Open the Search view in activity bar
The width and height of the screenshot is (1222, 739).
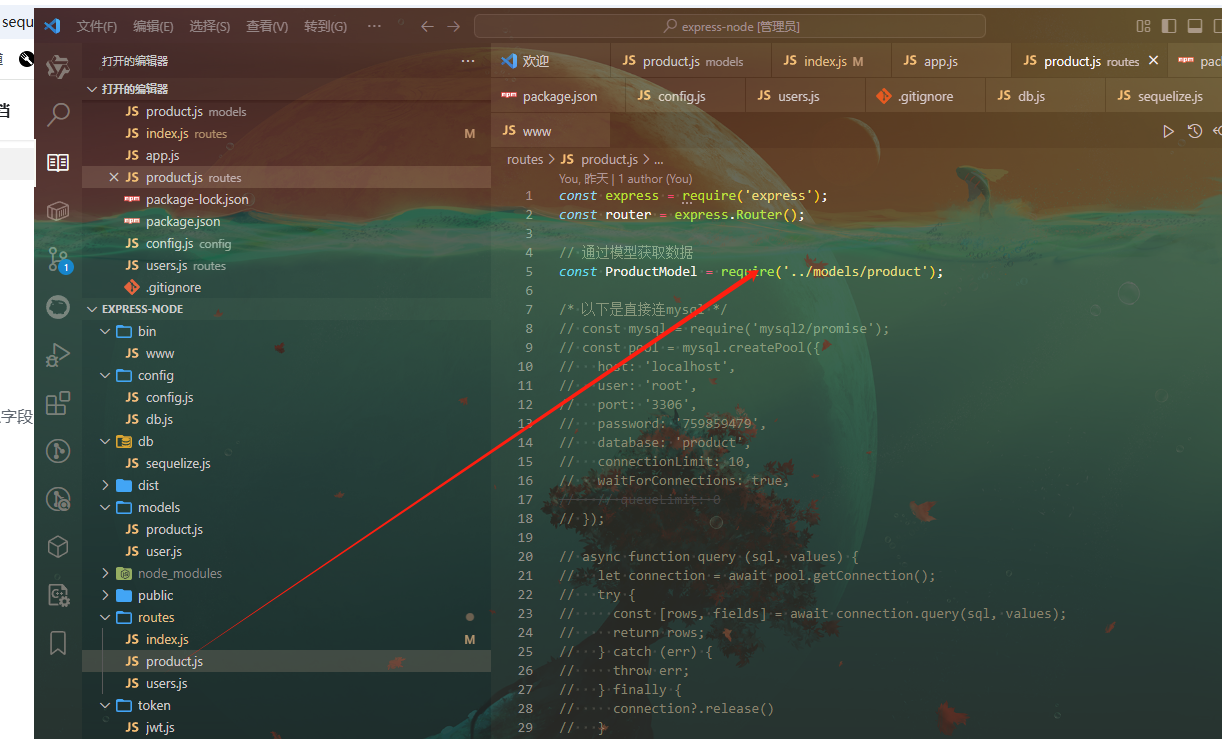58,114
